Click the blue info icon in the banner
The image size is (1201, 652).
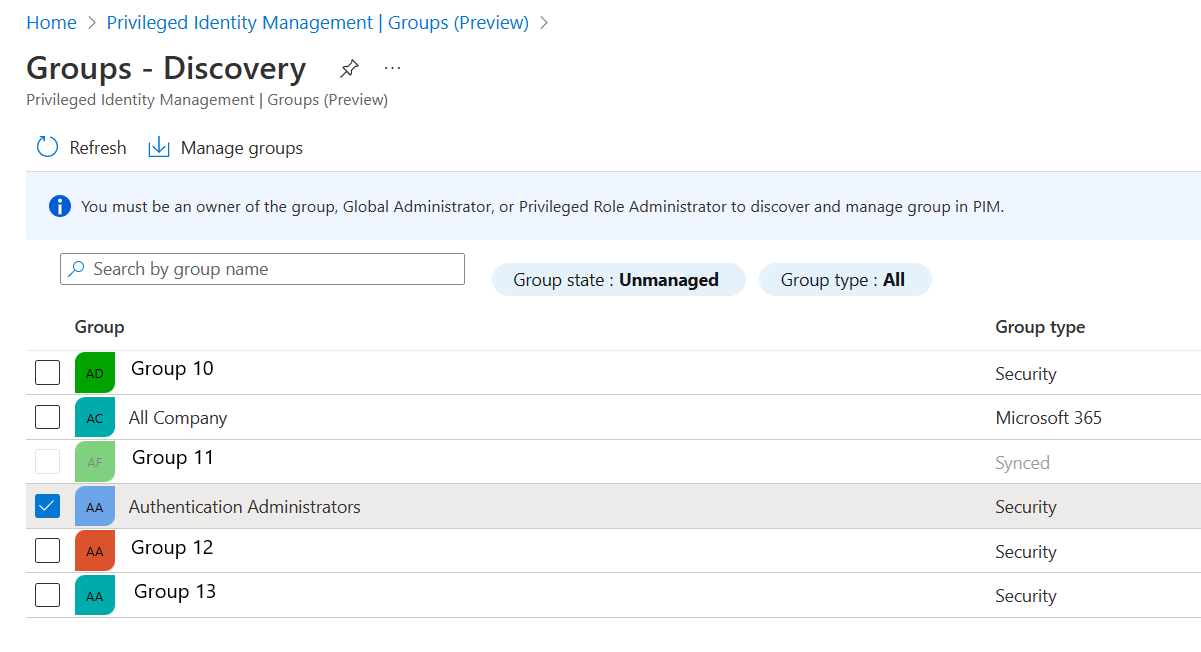(x=60, y=207)
